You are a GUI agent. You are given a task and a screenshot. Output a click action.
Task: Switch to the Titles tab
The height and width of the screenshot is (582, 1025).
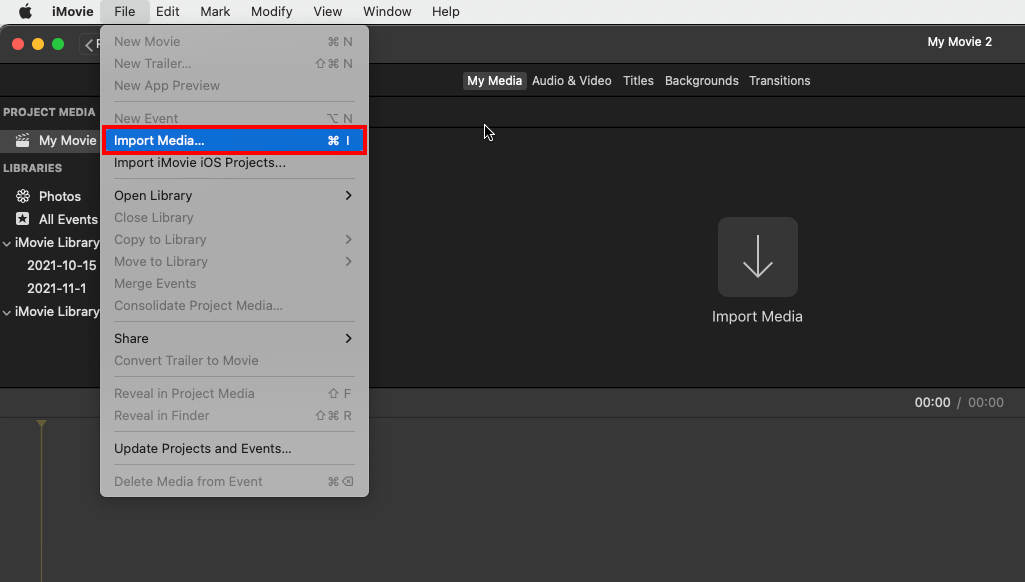point(638,80)
